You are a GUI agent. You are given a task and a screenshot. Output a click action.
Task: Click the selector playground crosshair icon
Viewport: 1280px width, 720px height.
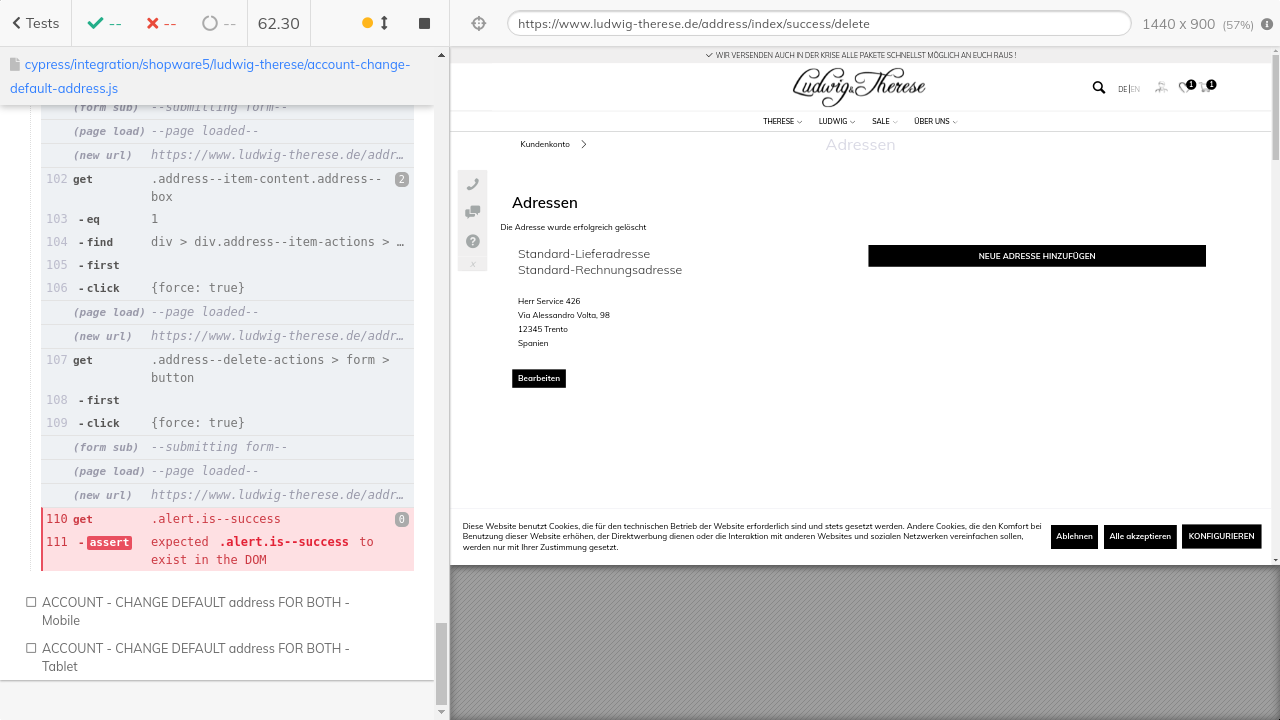pyautogui.click(x=478, y=23)
